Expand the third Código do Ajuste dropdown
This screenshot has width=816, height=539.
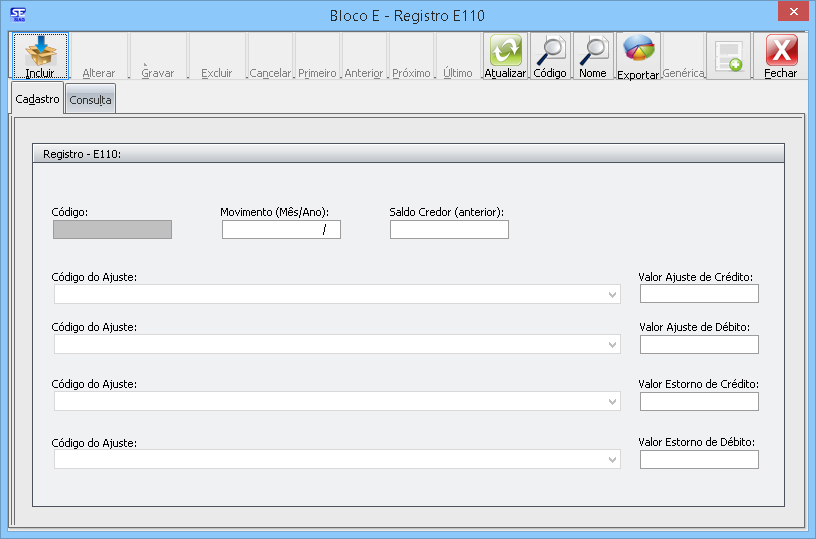tap(612, 401)
